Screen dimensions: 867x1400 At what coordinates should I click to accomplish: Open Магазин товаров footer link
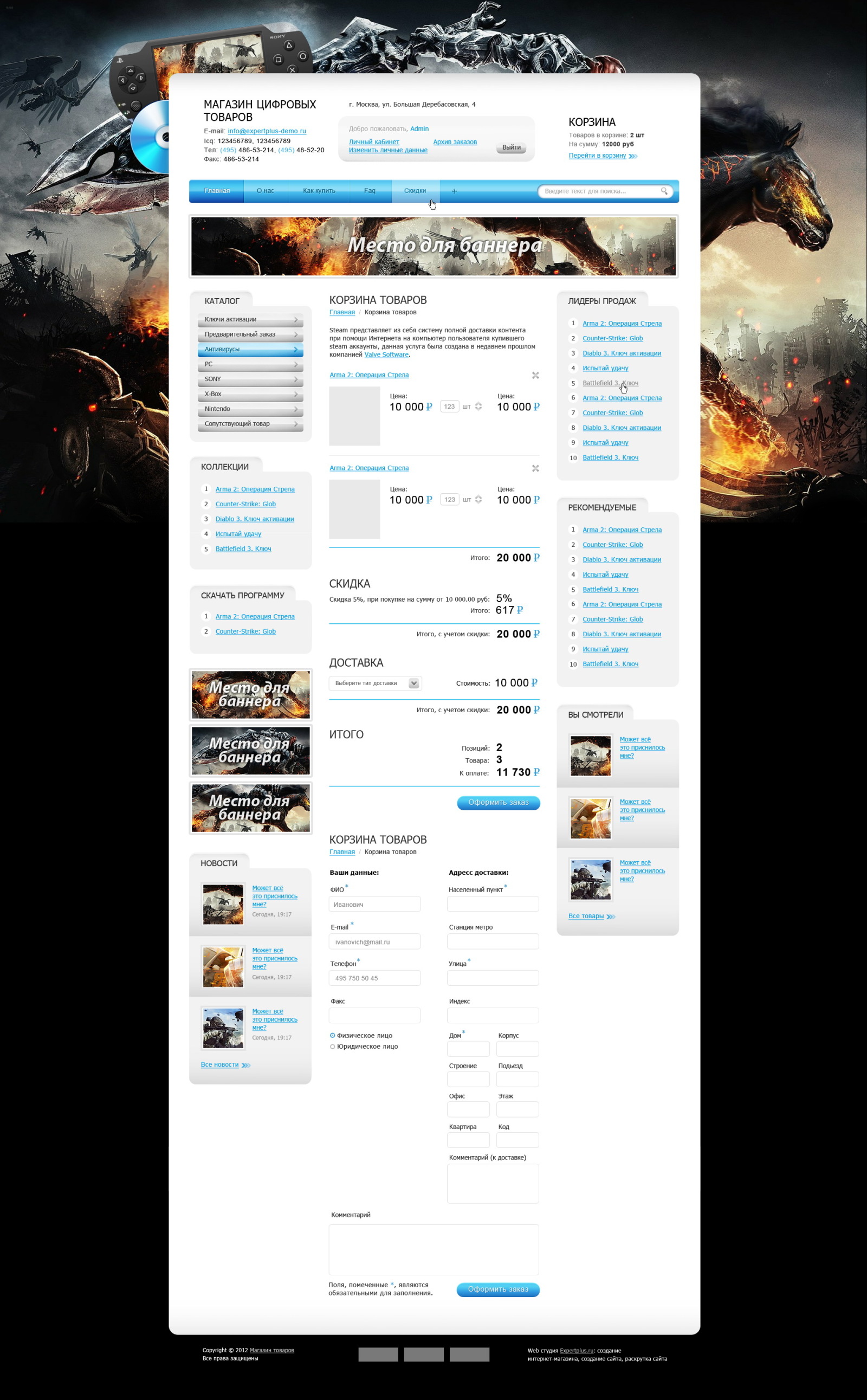[x=272, y=1350]
